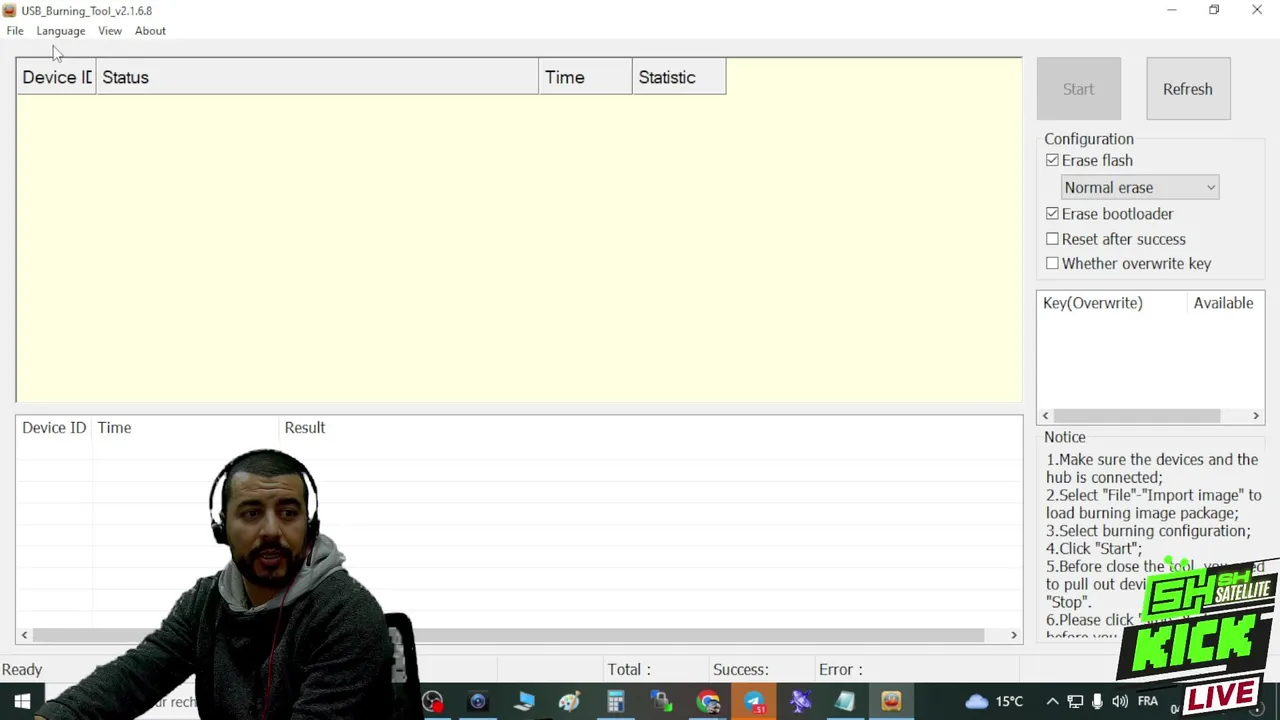Open the View menu
Image resolution: width=1280 pixels, height=720 pixels.
110,31
